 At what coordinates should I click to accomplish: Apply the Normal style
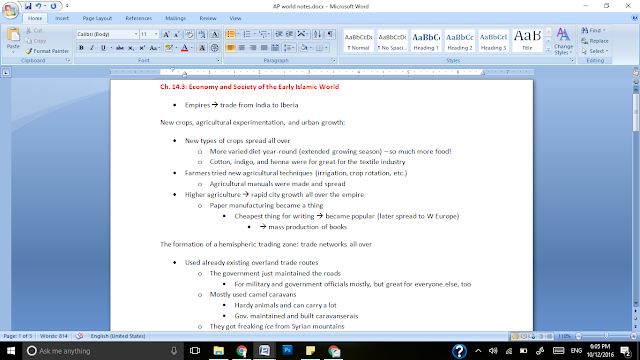[x=358, y=40]
